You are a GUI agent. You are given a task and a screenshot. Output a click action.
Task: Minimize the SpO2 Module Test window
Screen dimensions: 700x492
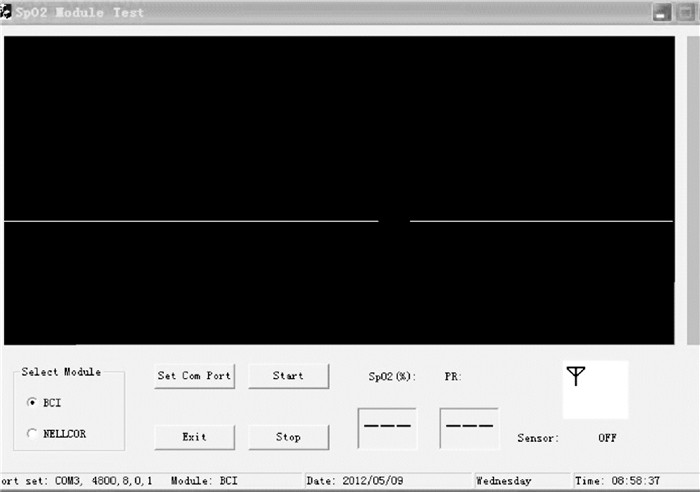coord(661,13)
